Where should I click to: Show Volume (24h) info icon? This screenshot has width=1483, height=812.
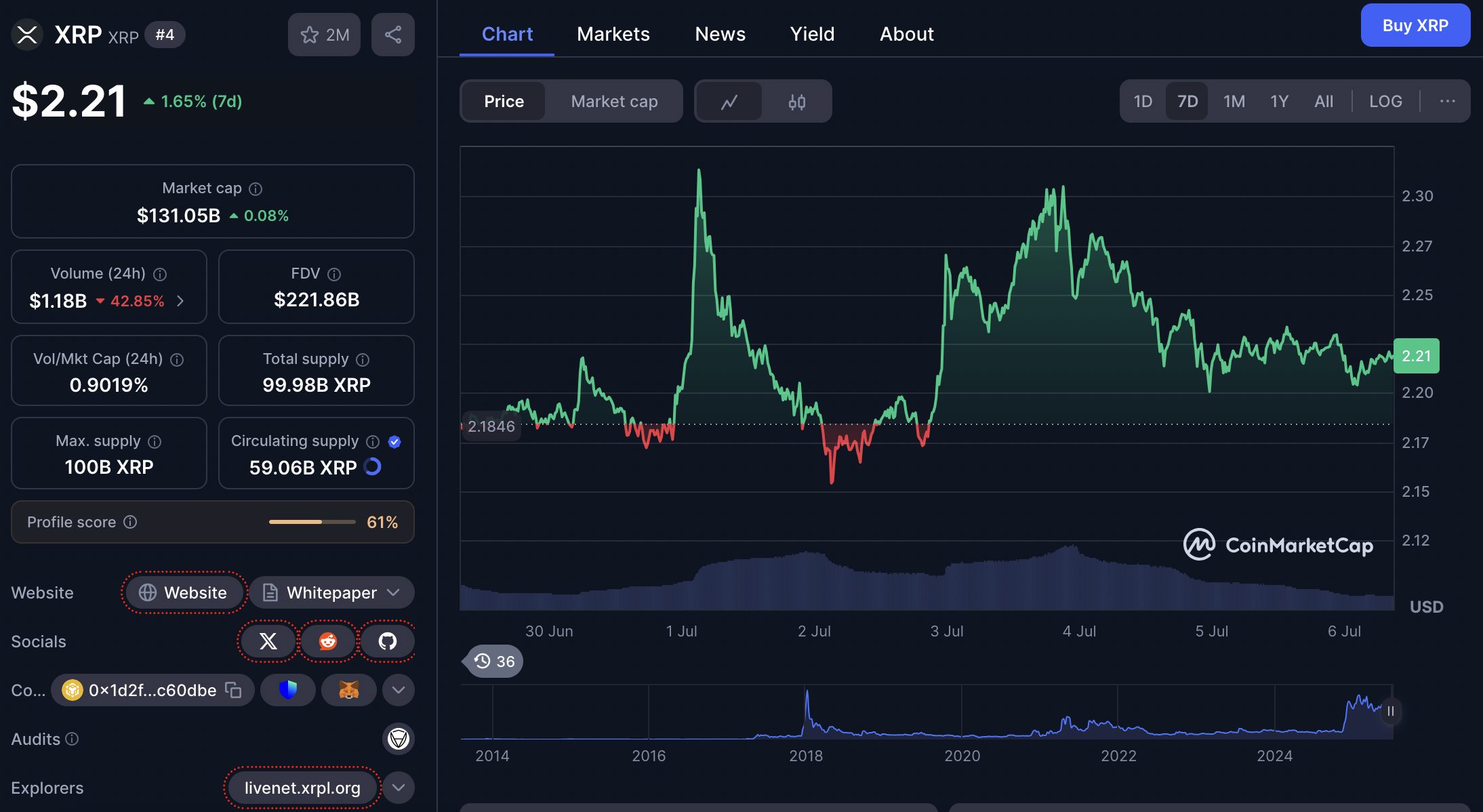point(160,275)
